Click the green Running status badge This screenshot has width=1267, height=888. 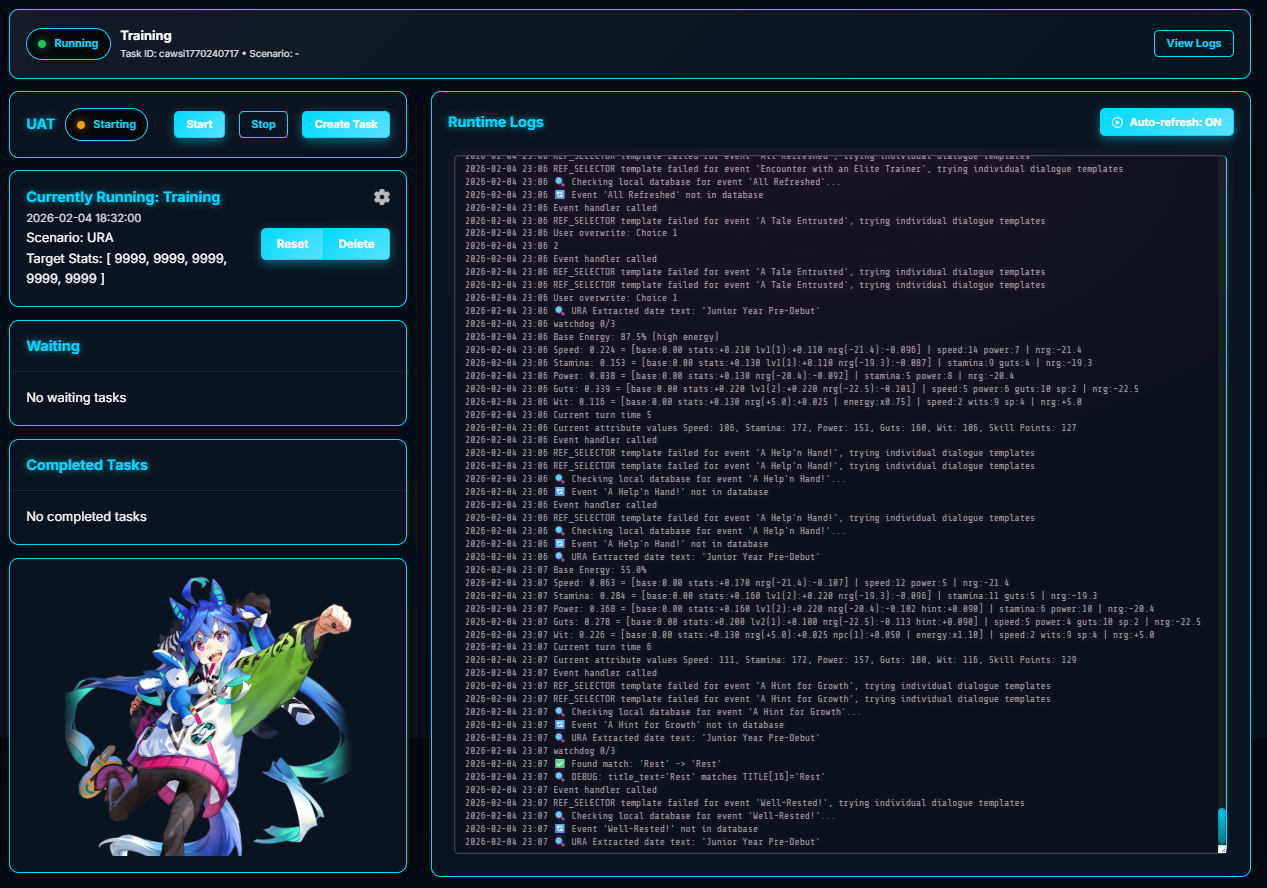tap(69, 44)
